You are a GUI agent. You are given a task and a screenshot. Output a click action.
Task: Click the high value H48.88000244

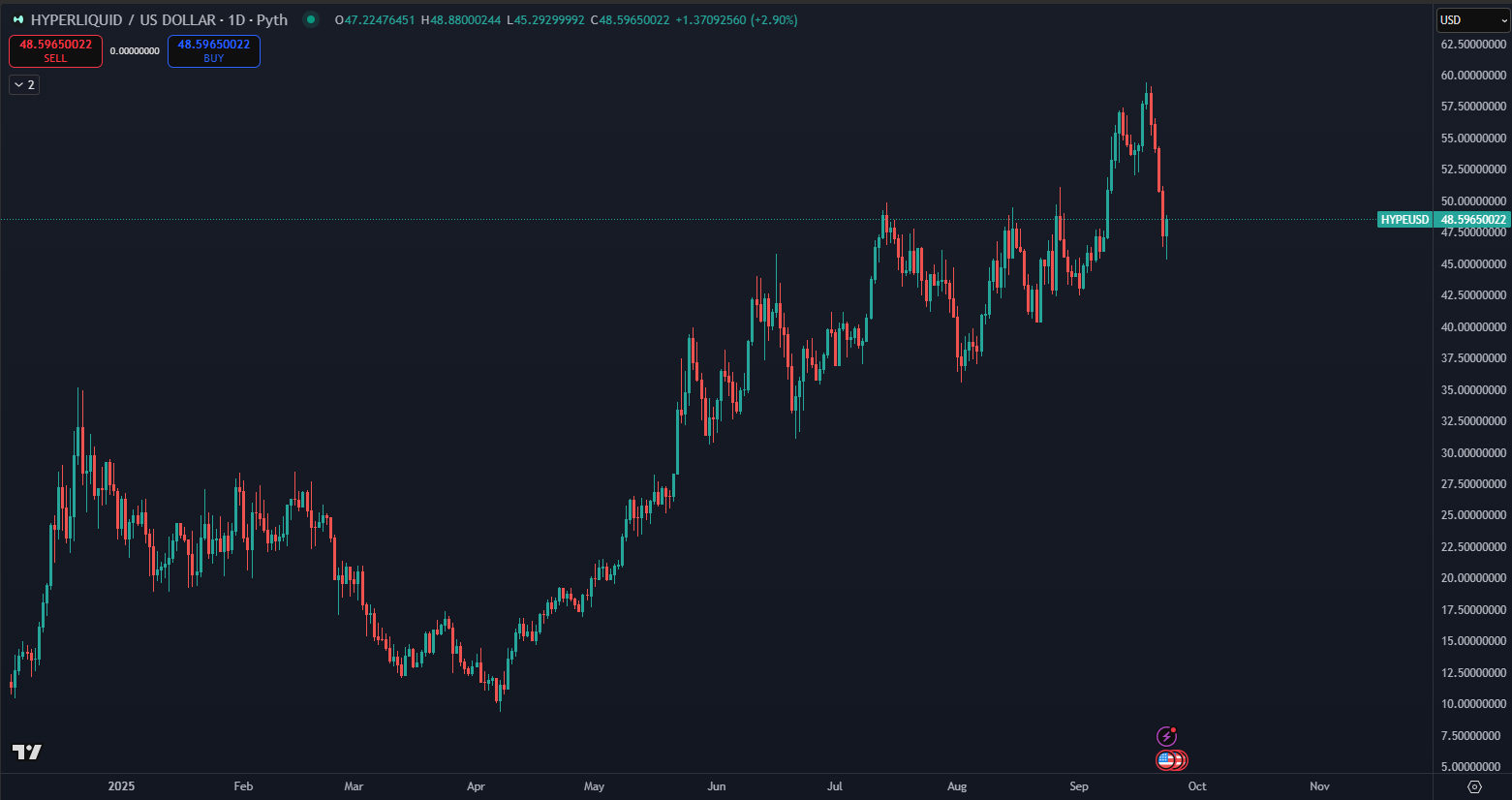(461, 19)
